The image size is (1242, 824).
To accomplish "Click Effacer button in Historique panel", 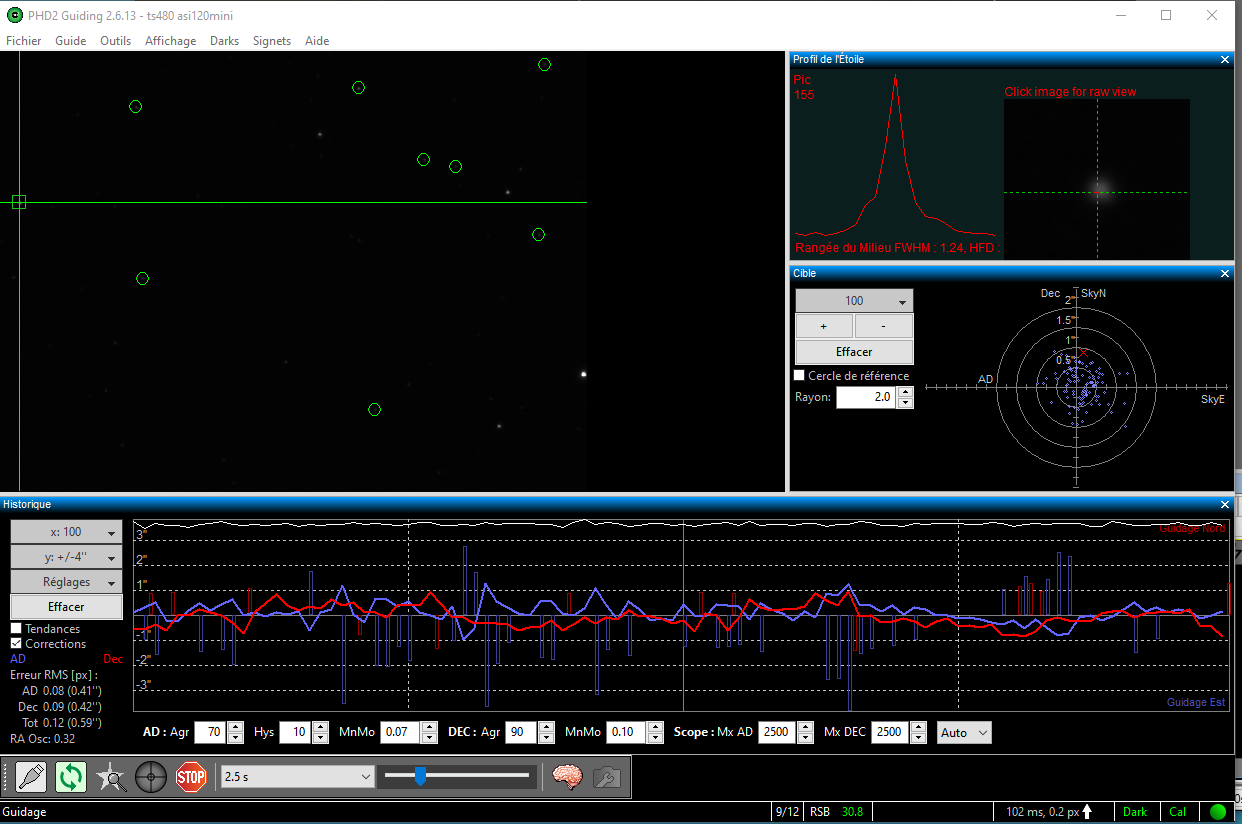I will click(x=66, y=607).
